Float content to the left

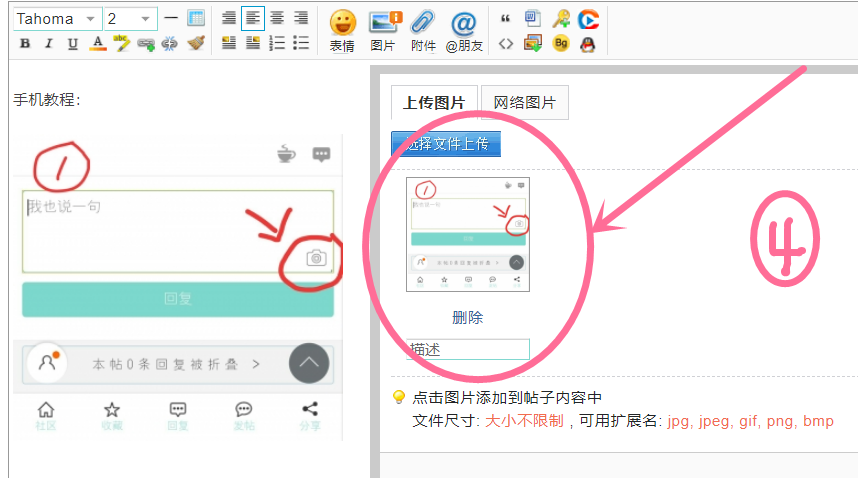point(229,43)
